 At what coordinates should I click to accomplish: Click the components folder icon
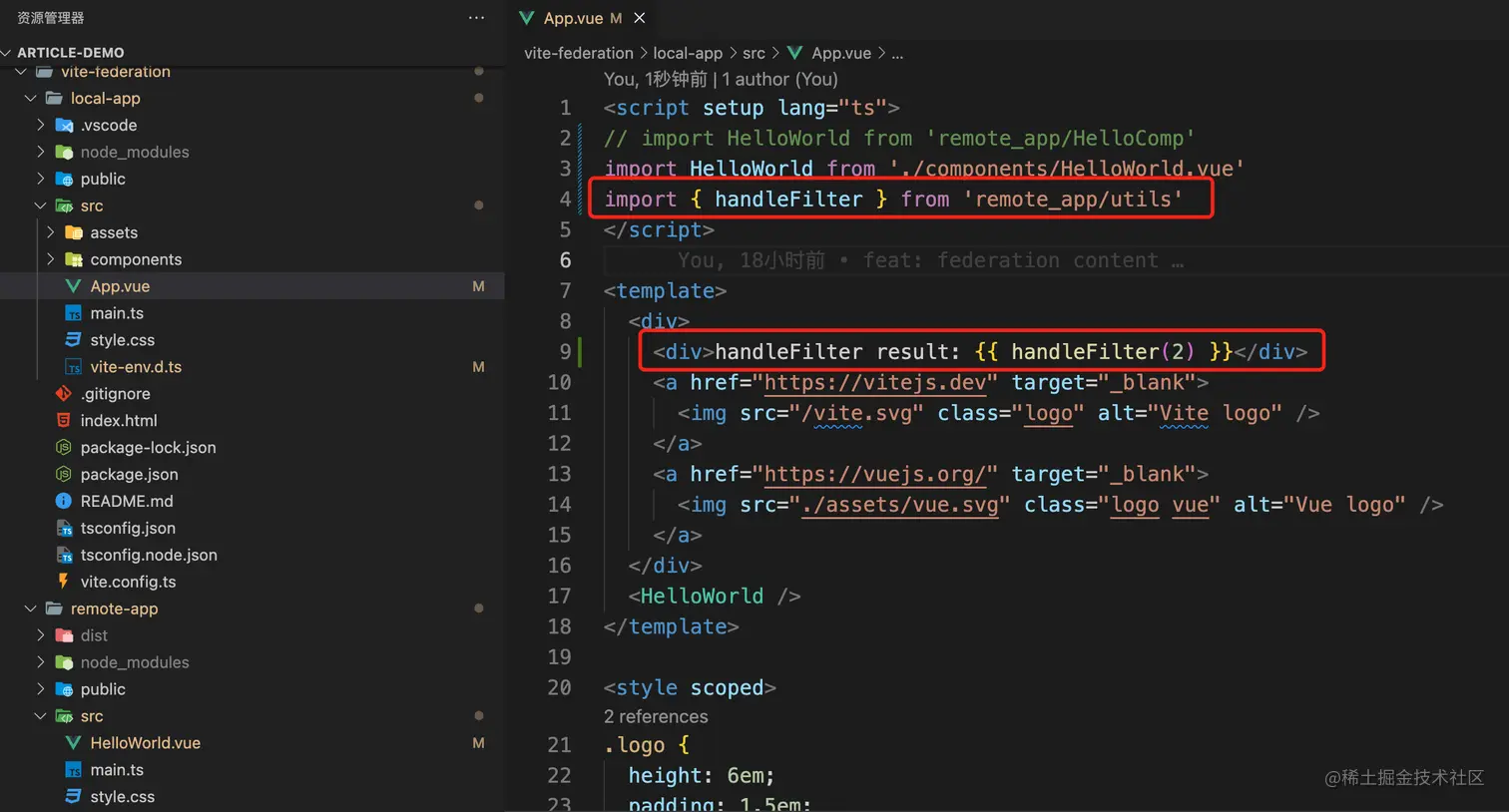[x=74, y=259]
